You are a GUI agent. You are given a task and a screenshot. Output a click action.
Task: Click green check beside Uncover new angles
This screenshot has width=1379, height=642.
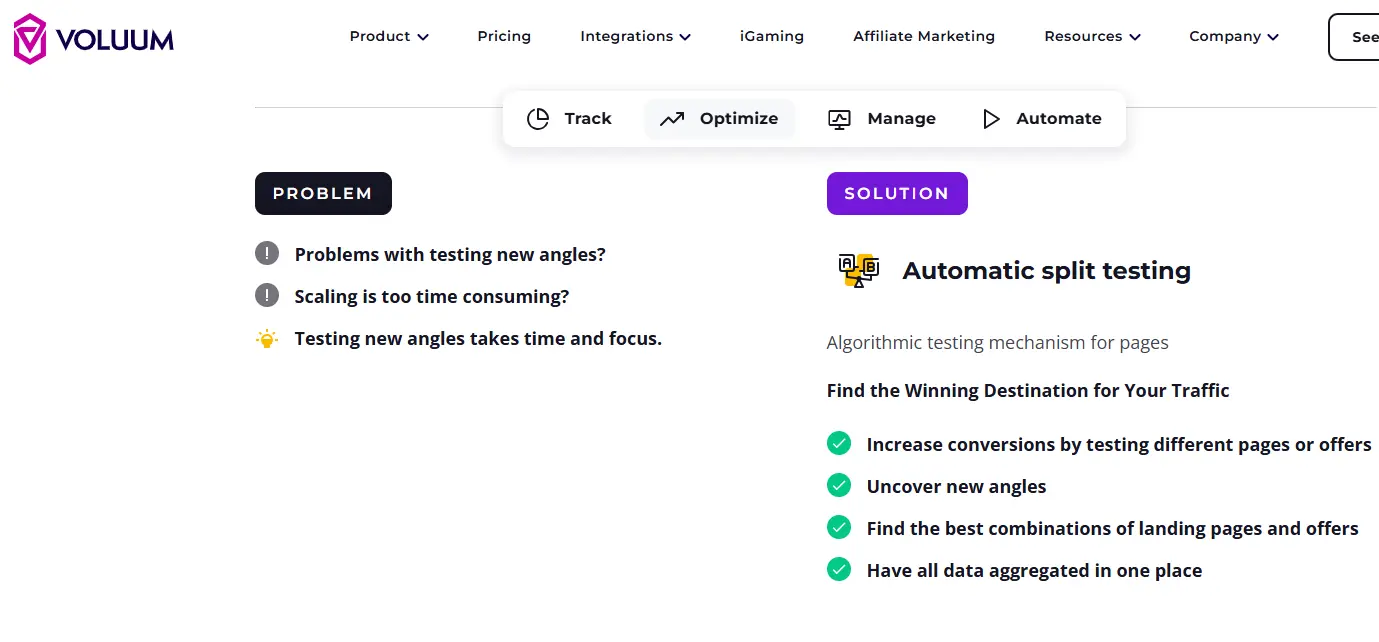839,485
